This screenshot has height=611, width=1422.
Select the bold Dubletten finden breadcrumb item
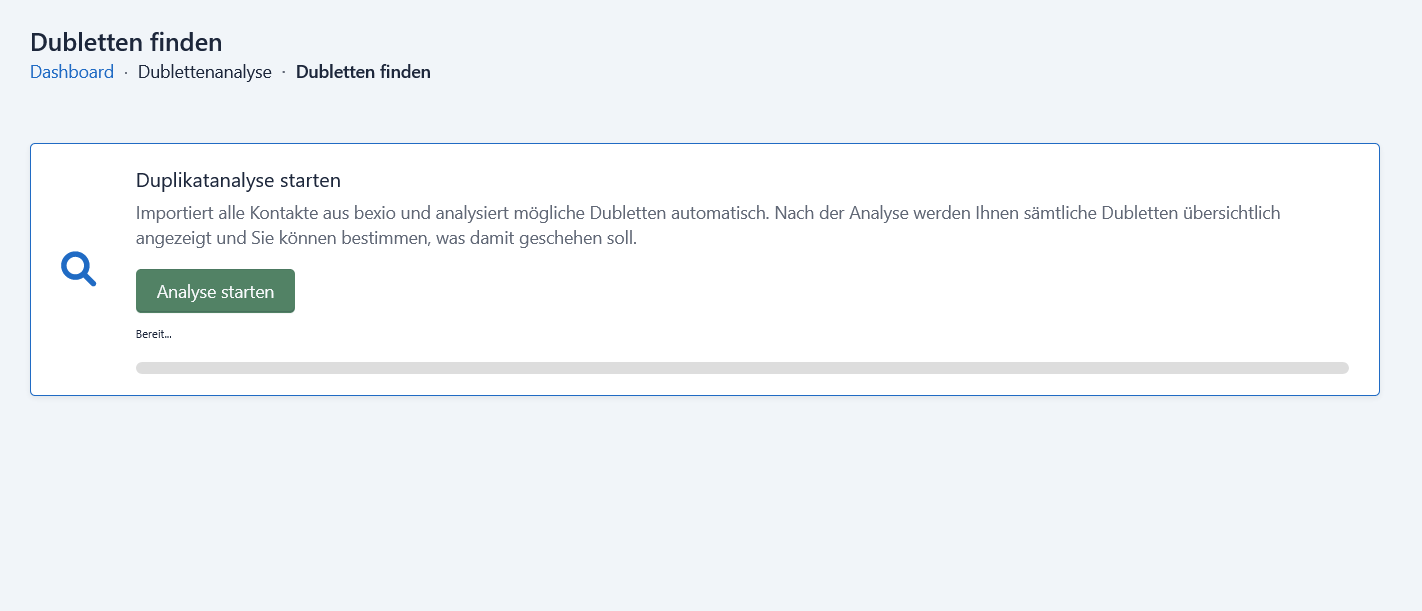pyautogui.click(x=363, y=72)
